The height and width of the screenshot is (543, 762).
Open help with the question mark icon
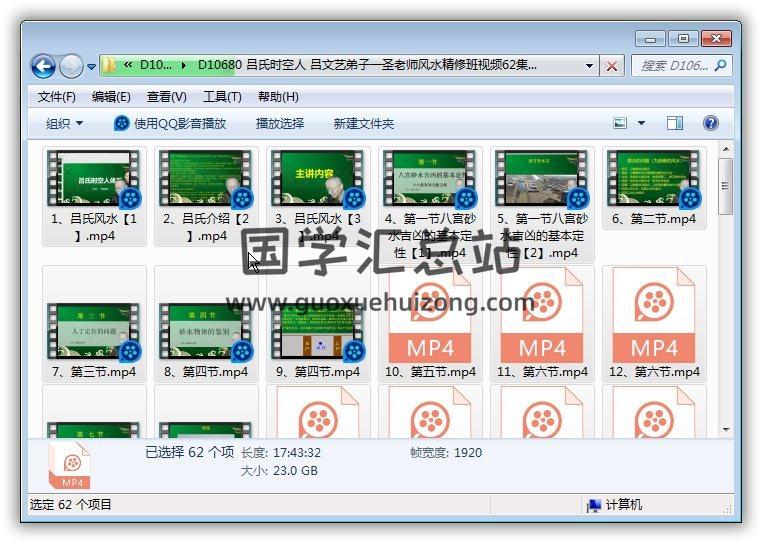coord(710,123)
